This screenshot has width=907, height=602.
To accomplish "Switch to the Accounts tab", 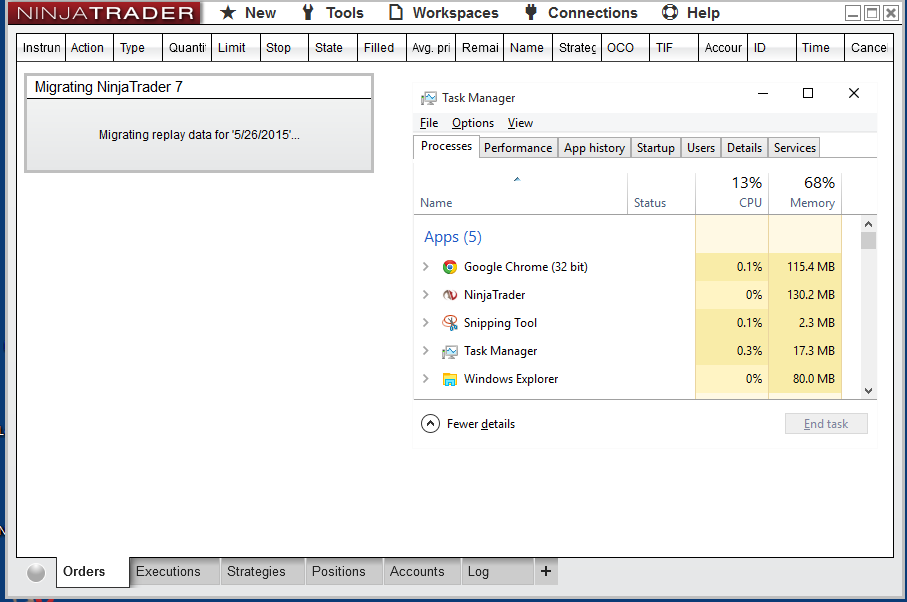I will [422, 571].
